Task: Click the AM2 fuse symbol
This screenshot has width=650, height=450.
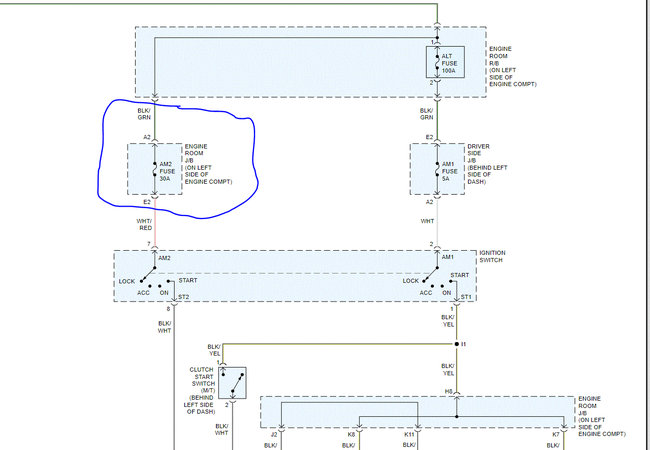Action: 155,169
